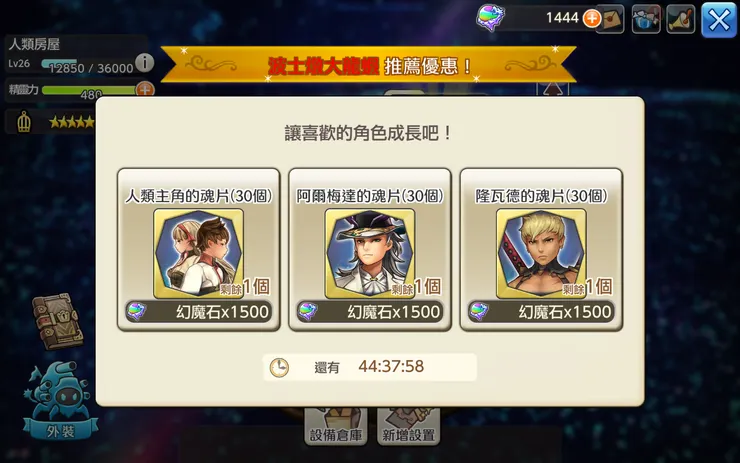Buy 隆瓦德 shards for 幻魔石x1500
This screenshot has height=463, width=740.
pyautogui.click(x=541, y=311)
